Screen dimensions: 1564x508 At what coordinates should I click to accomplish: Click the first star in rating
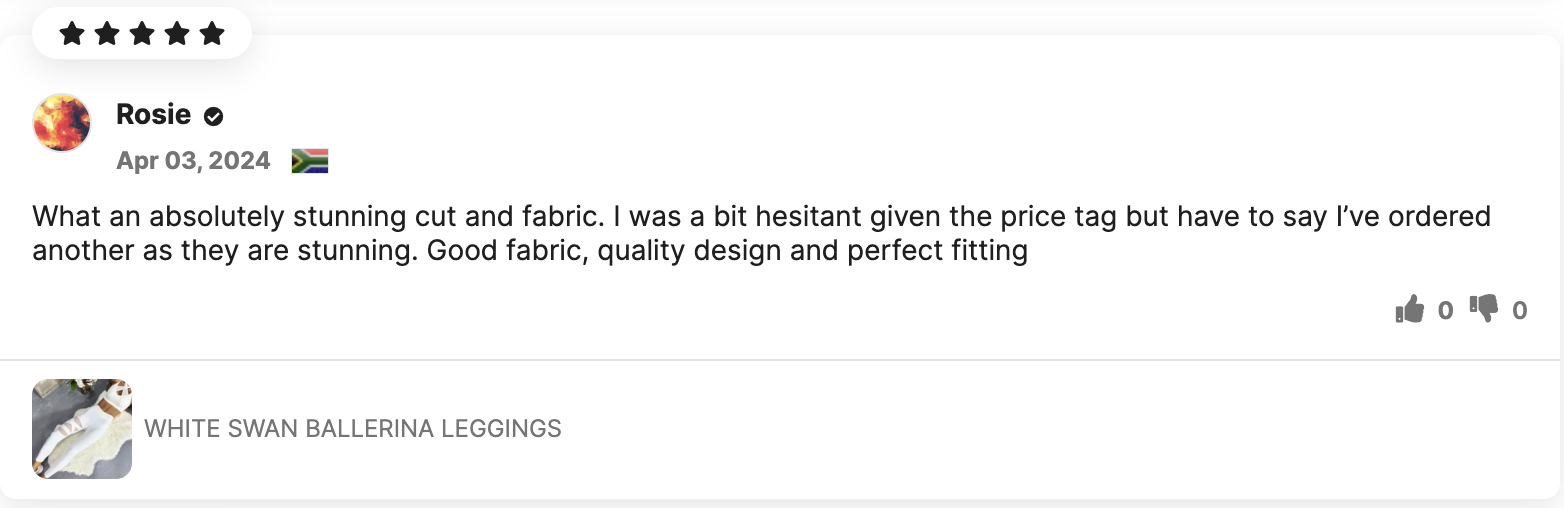pos(72,34)
